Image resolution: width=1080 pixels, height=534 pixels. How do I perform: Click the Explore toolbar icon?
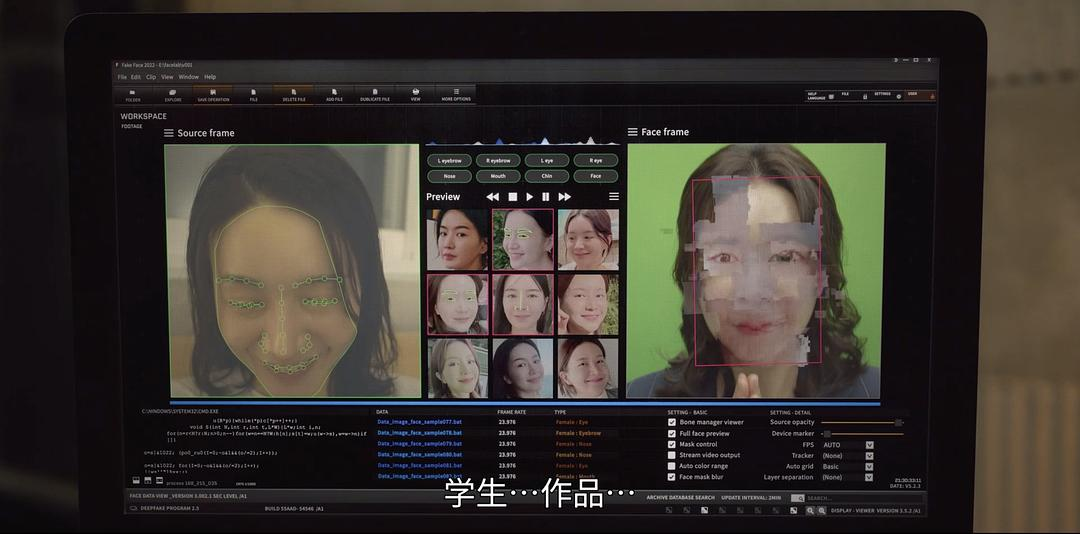click(x=173, y=95)
